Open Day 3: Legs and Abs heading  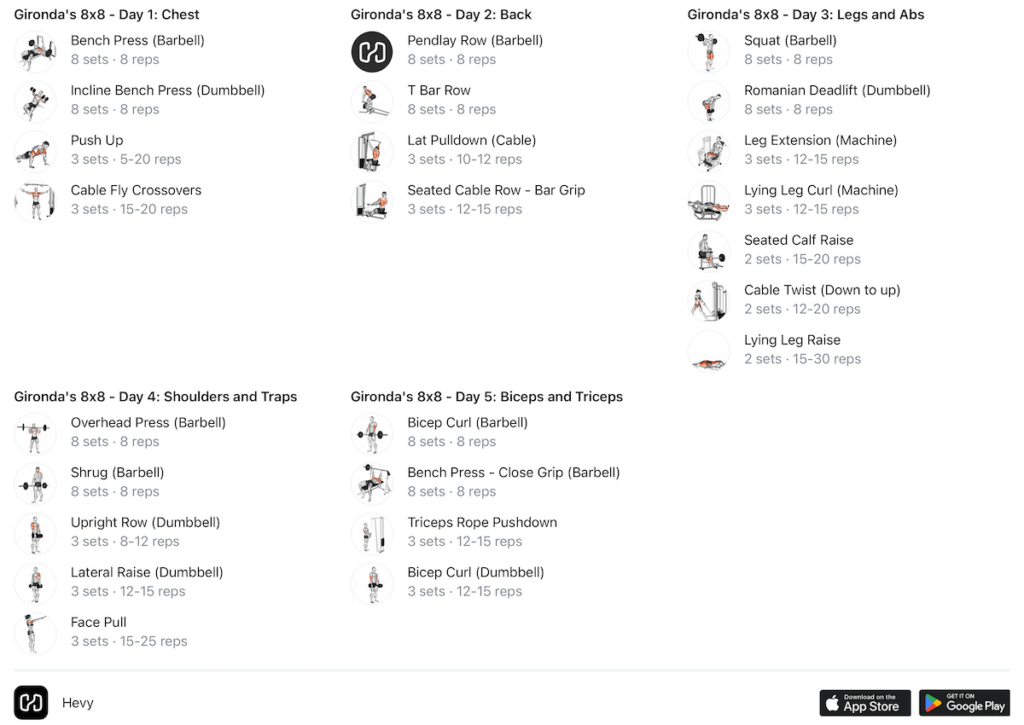coord(805,14)
